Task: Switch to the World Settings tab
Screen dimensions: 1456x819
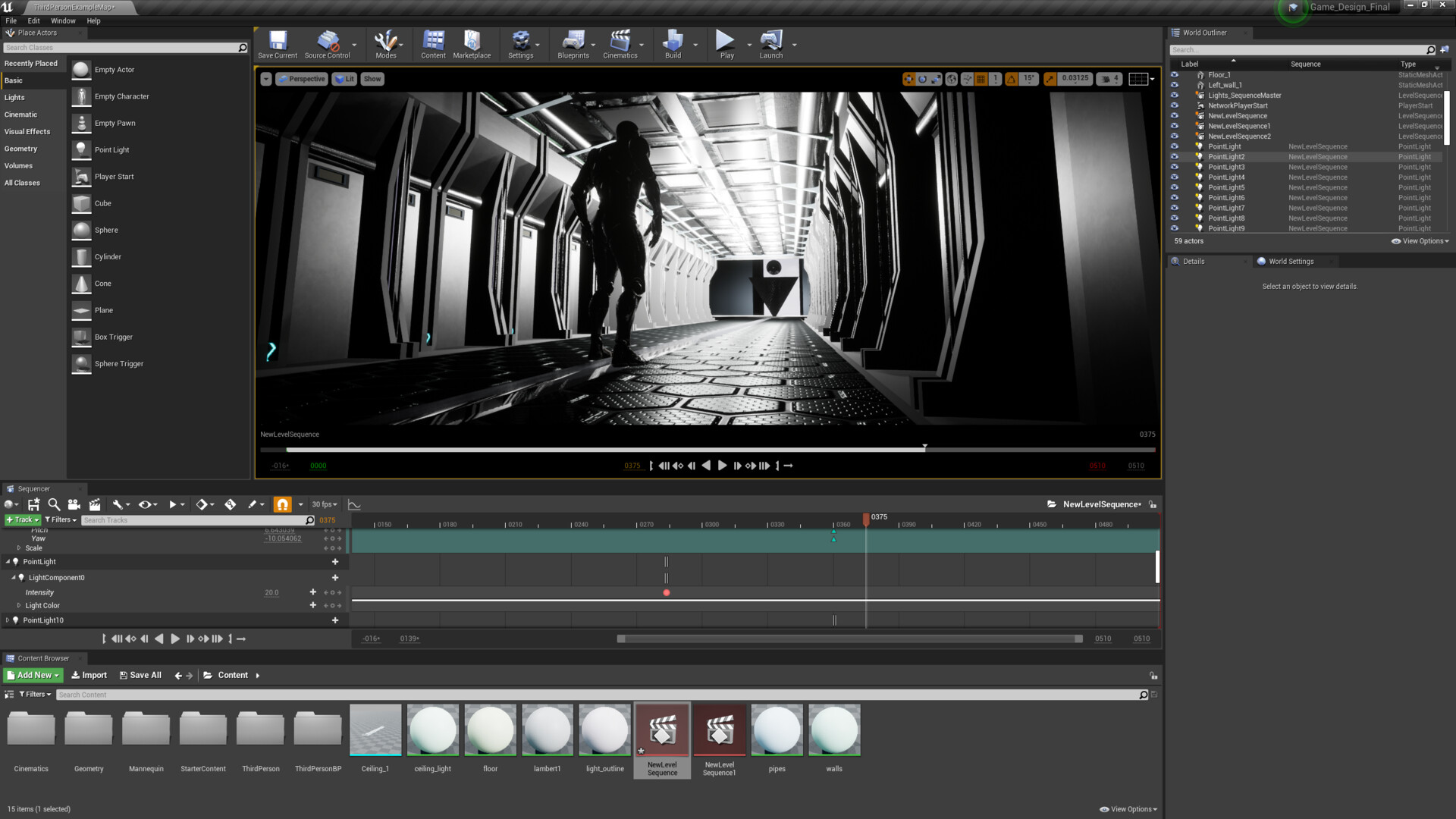Action: tap(1291, 261)
